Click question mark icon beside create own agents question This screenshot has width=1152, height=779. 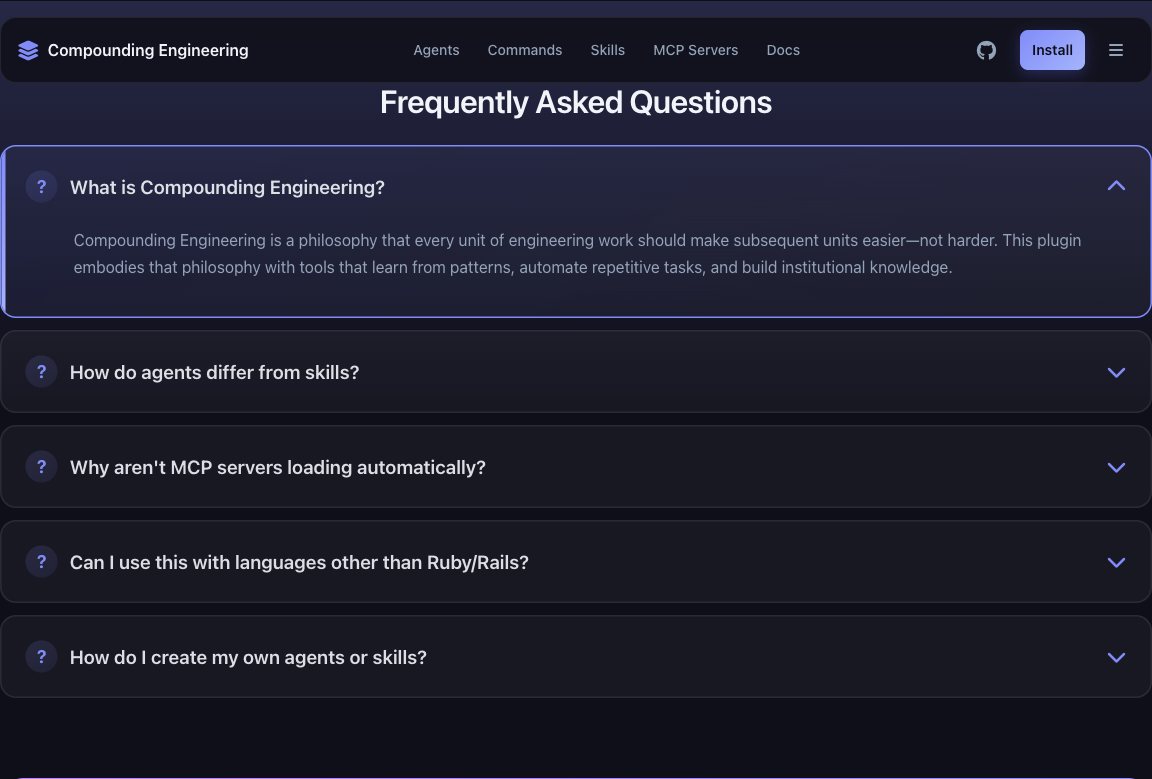[x=41, y=657]
